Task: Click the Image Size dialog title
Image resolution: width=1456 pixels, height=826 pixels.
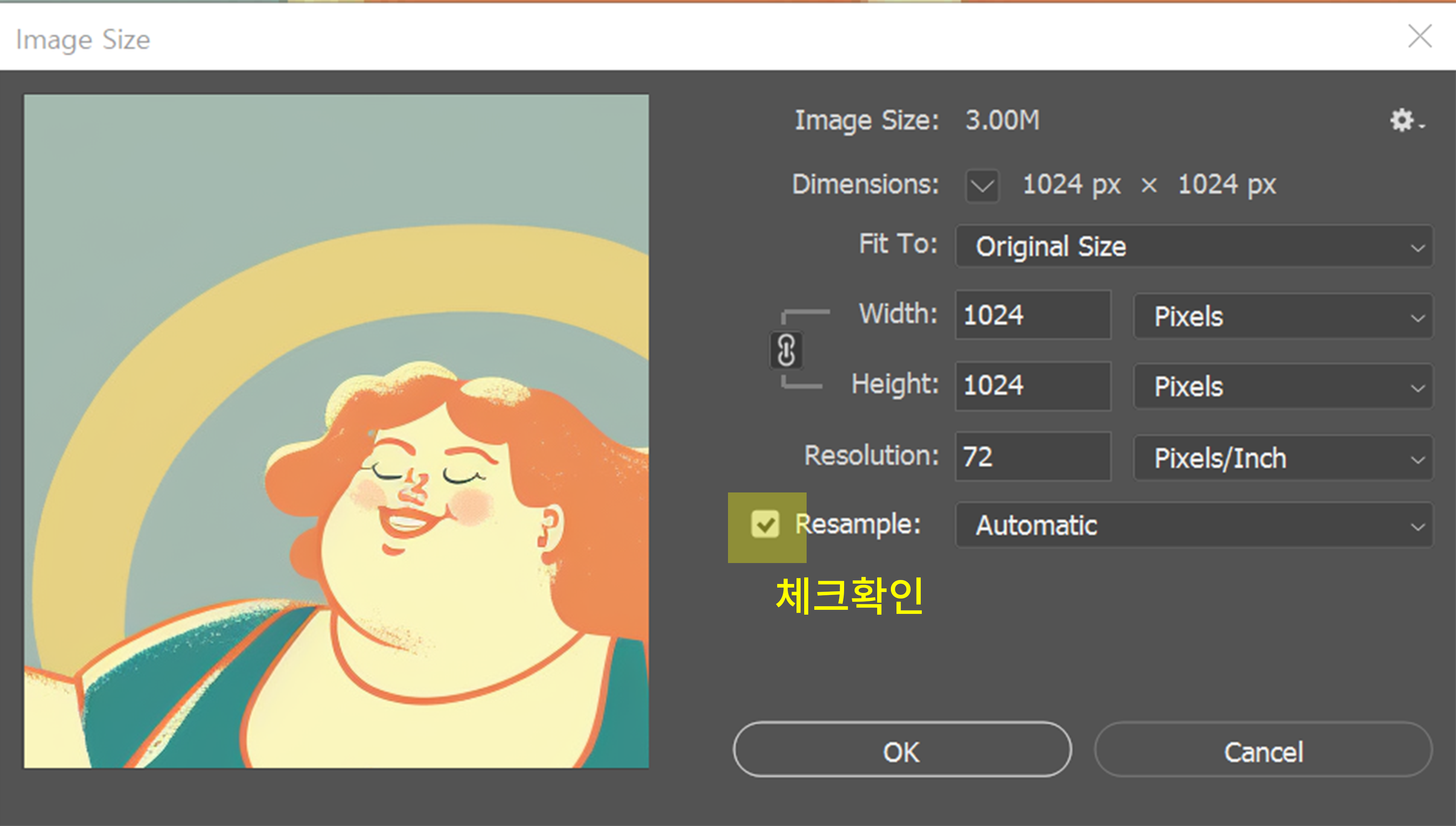Action: click(83, 40)
